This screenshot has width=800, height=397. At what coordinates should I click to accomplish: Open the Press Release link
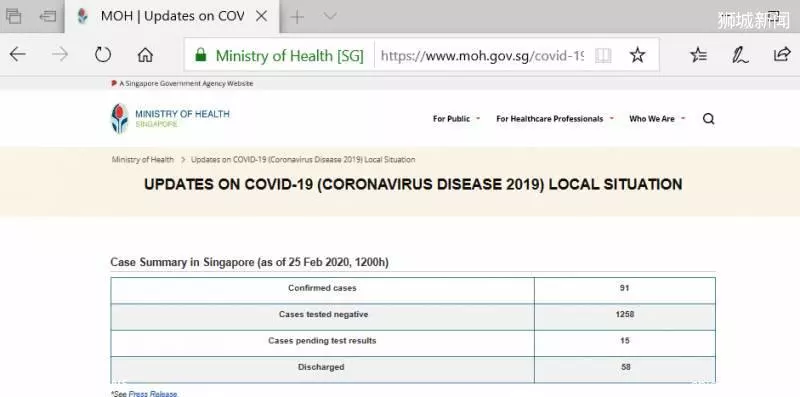coord(153,393)
